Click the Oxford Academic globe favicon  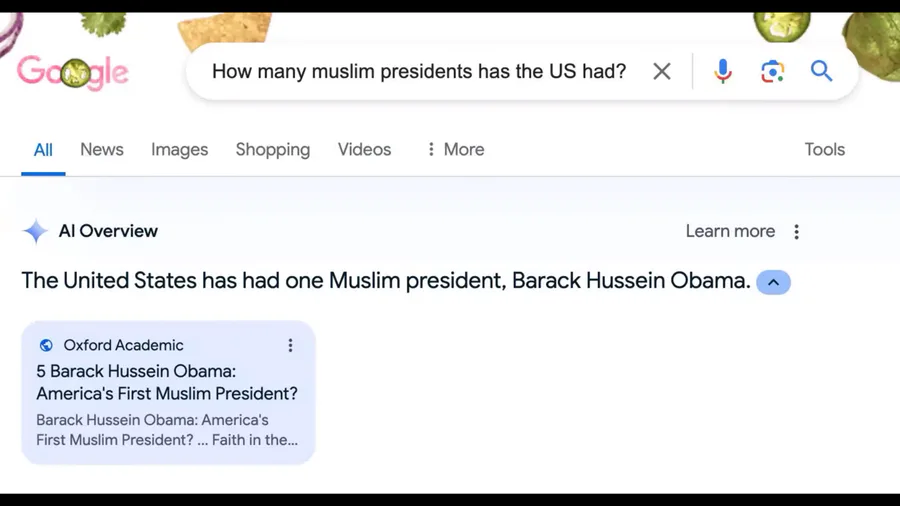click(46, 345)
